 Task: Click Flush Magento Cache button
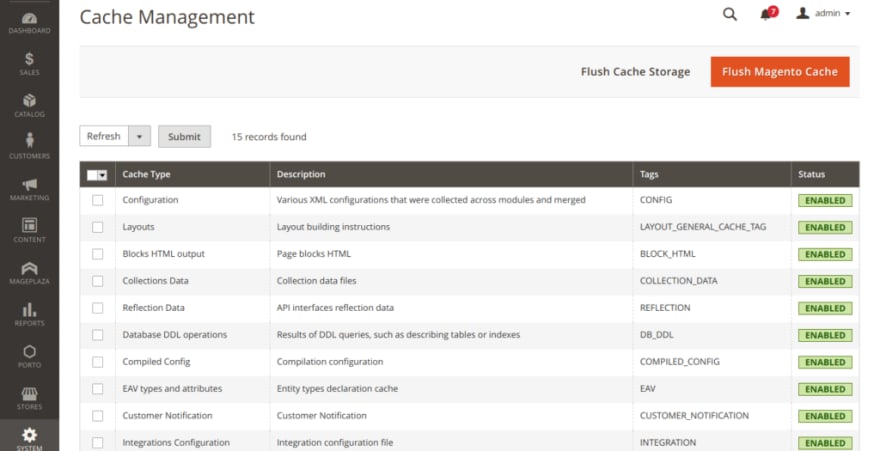coord(780,72)
